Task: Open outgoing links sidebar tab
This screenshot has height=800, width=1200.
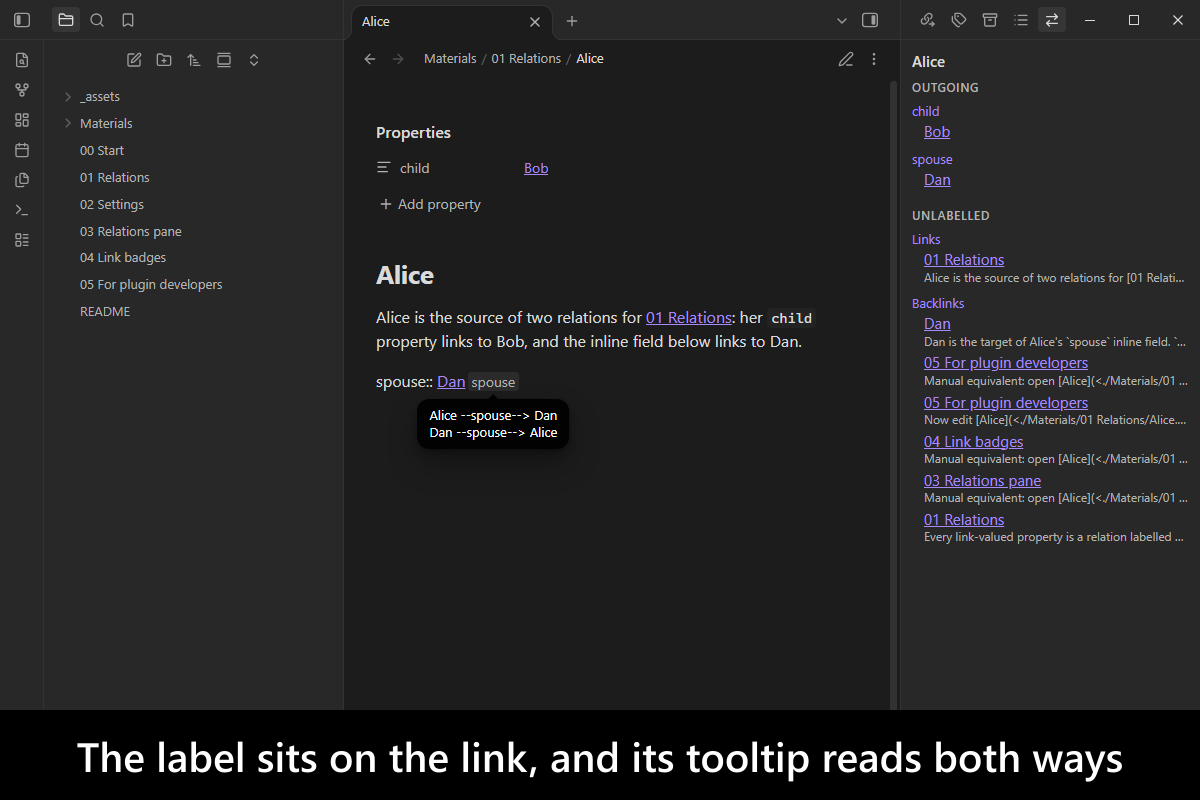Action: point(928,20)
